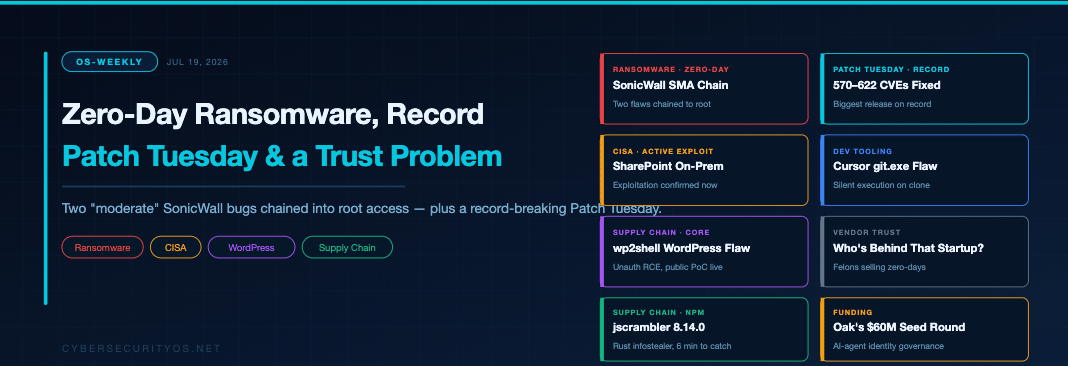Select the Ransomware tag pill

(x=102, y=247)
